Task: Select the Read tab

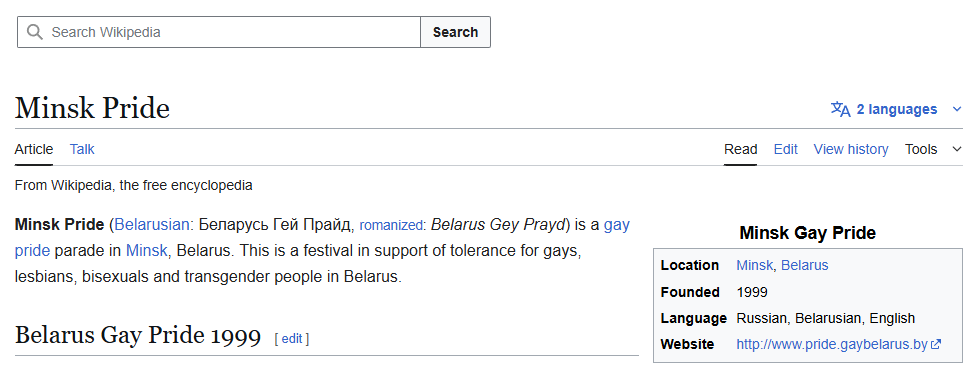Action: [740, 149]
